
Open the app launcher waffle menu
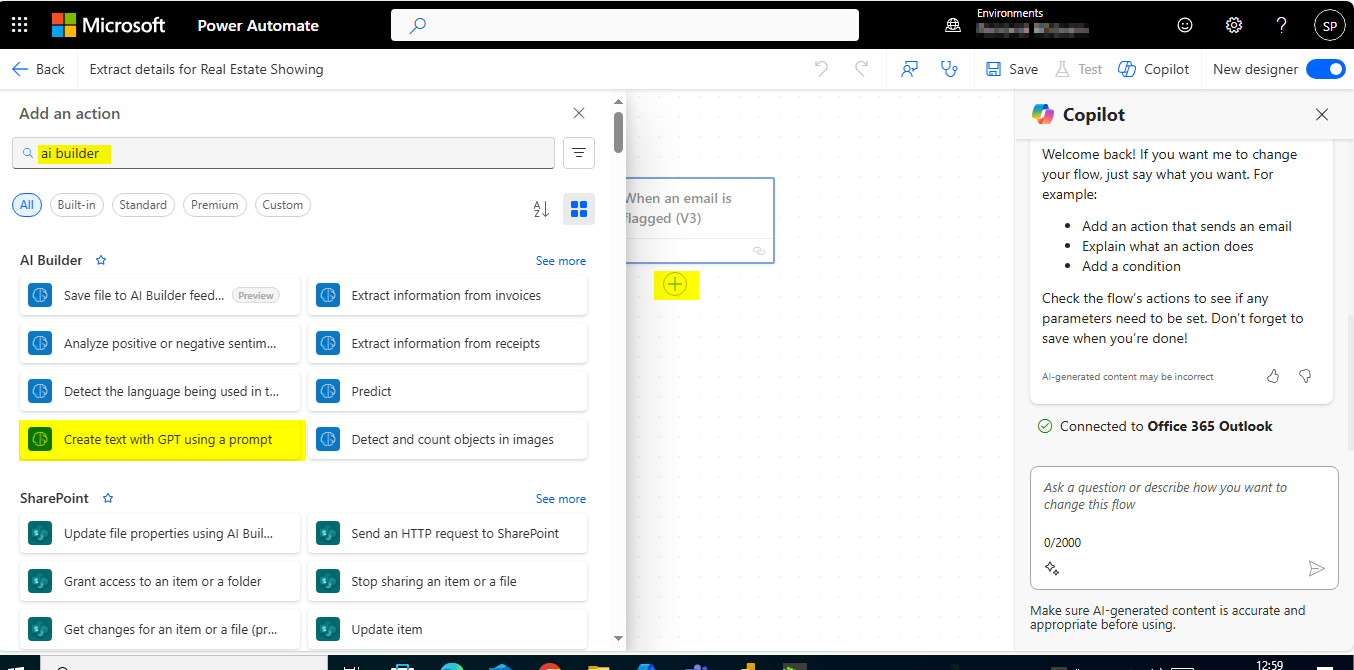[20, 25]
